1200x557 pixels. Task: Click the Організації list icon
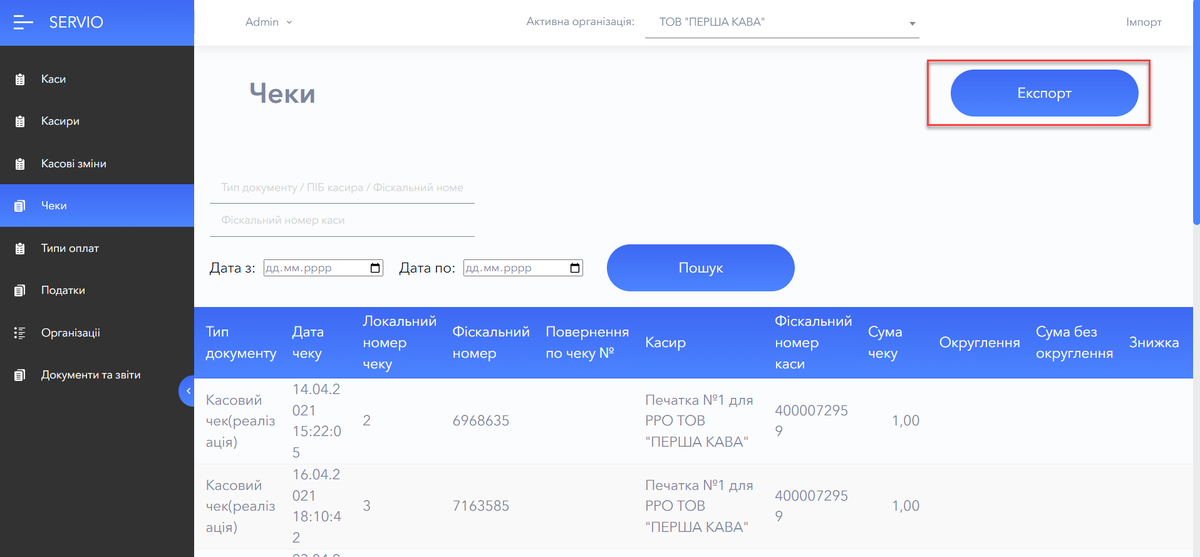20,333
